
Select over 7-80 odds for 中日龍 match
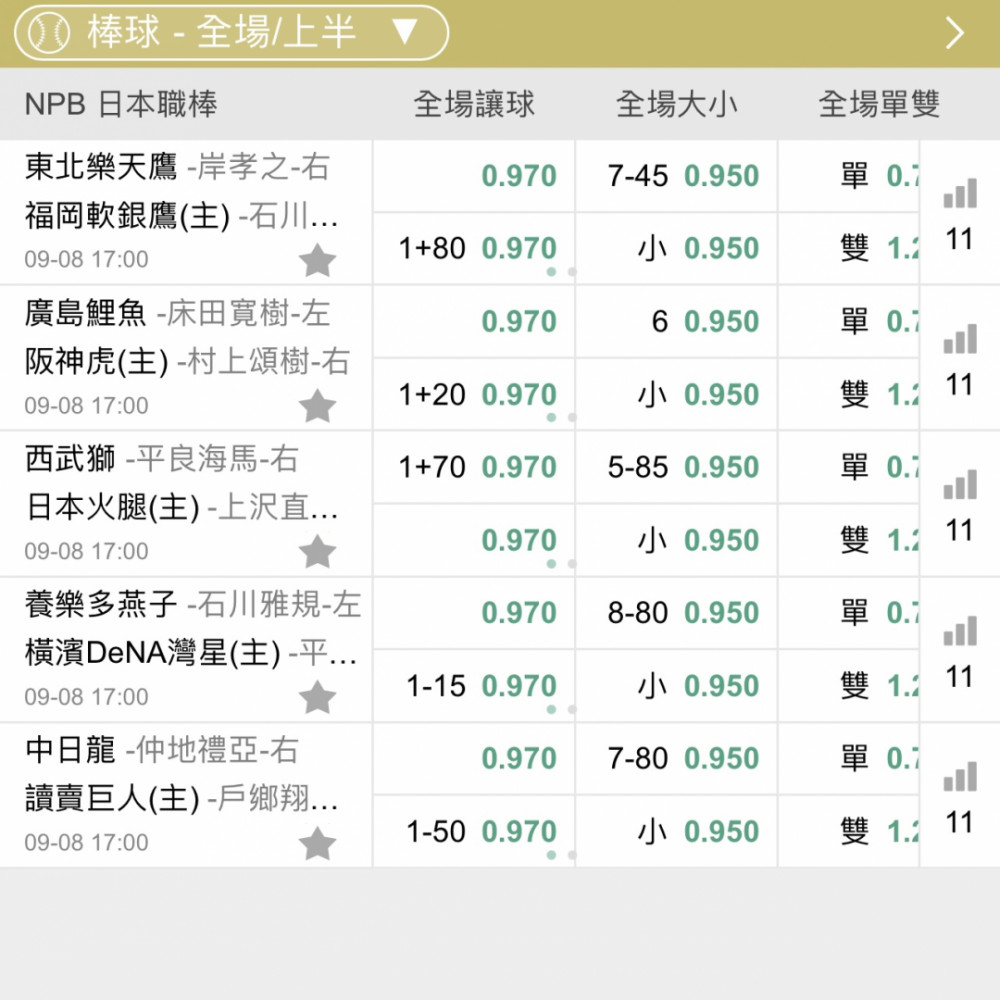(x=676, y=758)
